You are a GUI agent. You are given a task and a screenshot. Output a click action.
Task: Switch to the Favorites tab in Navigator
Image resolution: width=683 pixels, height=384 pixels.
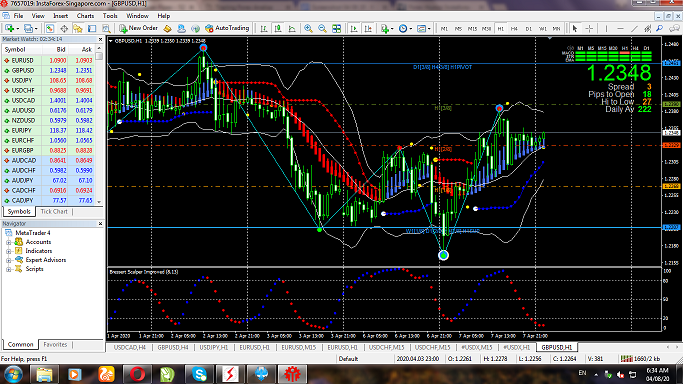point(55,344)
